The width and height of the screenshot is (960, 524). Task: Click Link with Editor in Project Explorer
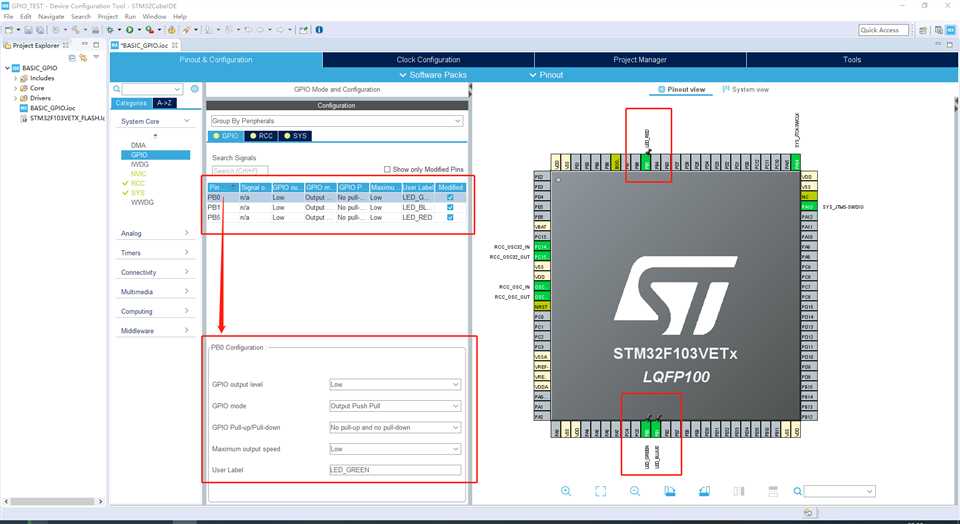83,58
